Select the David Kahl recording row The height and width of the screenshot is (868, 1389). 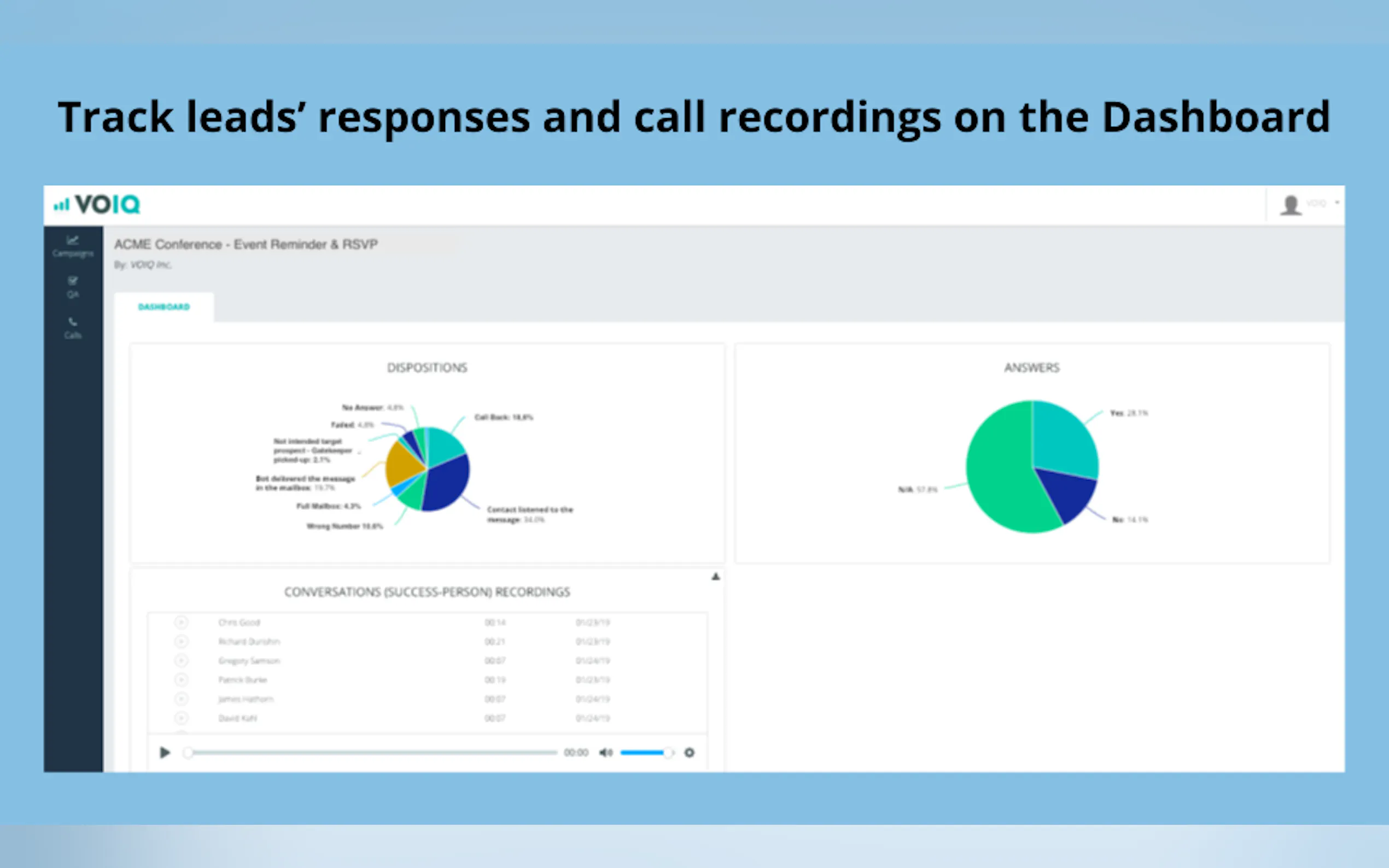click(x=237, y=718)
